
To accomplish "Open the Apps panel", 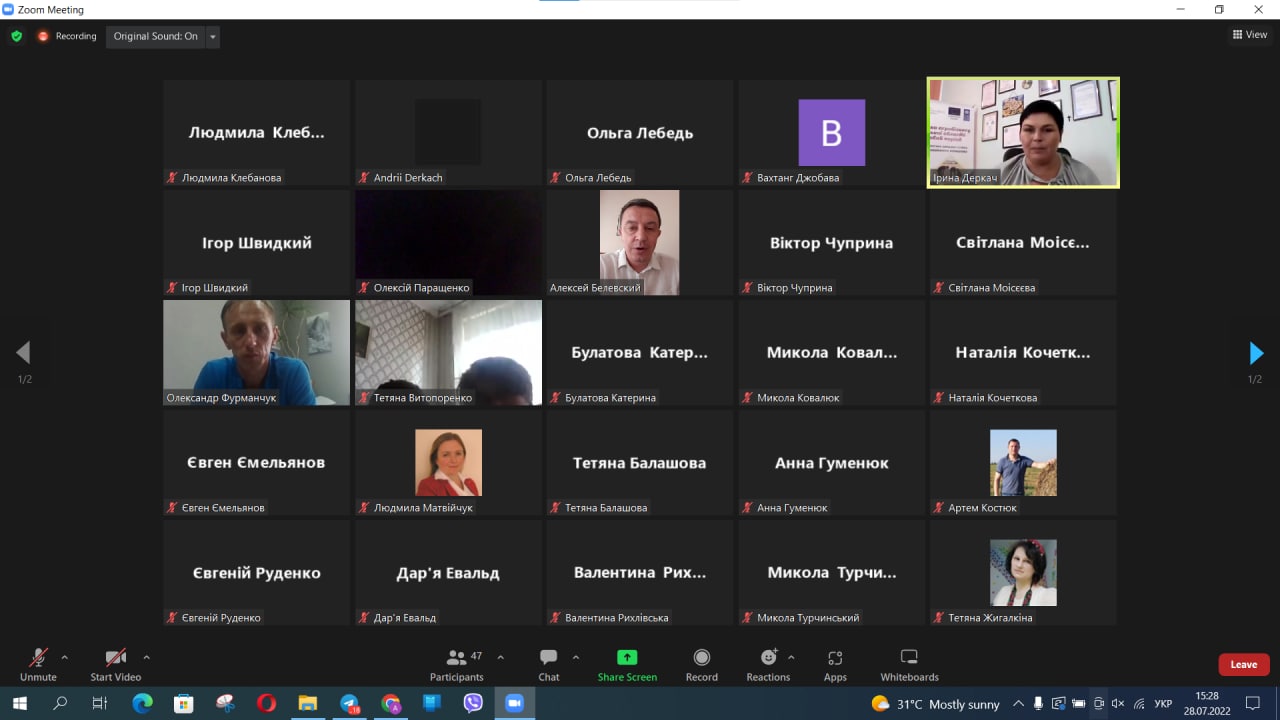I will tap(835, 664).
